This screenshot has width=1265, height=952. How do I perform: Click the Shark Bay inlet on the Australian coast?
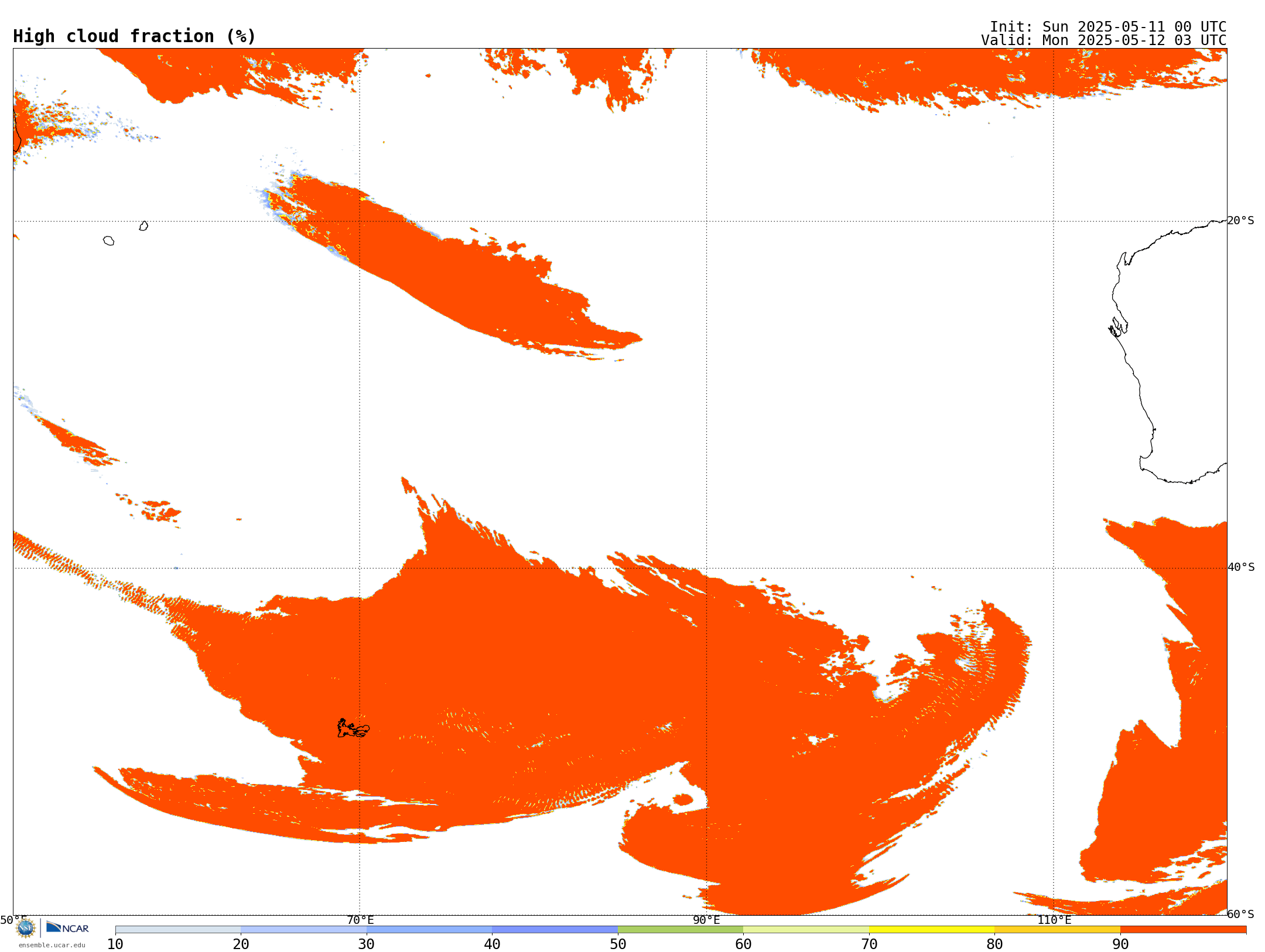[x=1118, y=327]
